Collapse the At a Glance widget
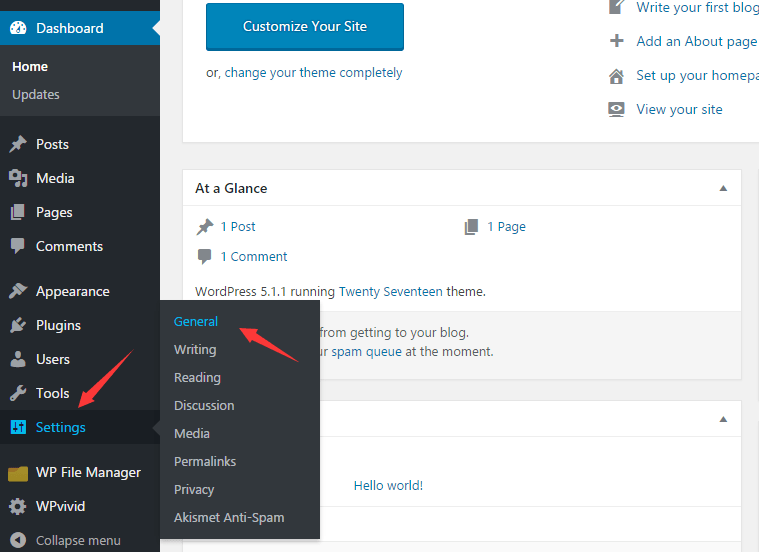759x552 pixels. pos(723,188)
